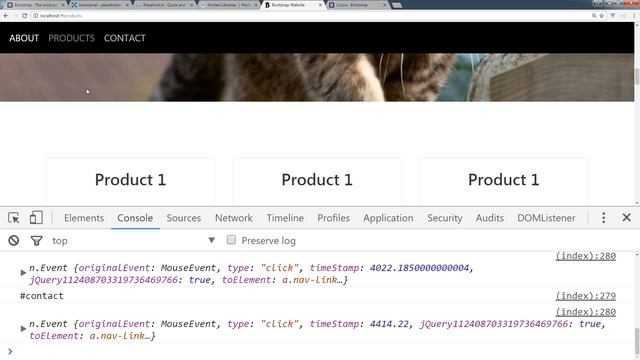Switch to the Elements tab
640x360 pixels.
click(x=84, y=218)
